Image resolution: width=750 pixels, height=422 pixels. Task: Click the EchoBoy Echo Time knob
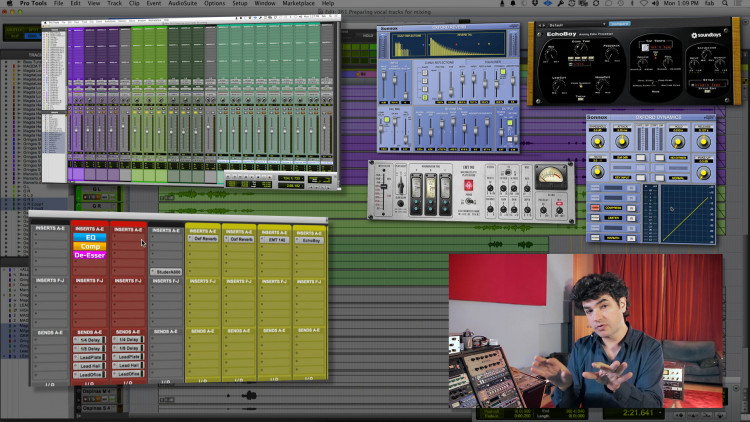581,48
